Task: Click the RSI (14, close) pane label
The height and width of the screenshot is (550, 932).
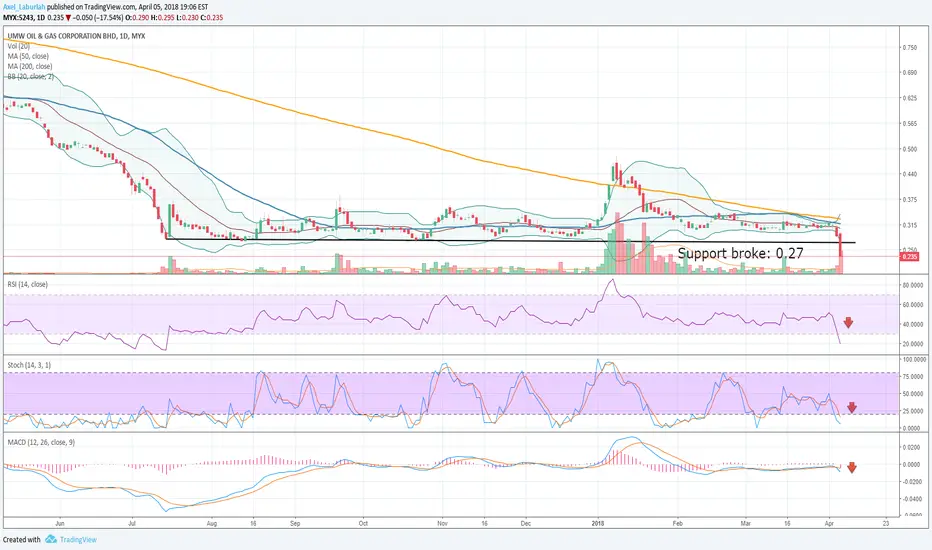Action: [27, 284]
